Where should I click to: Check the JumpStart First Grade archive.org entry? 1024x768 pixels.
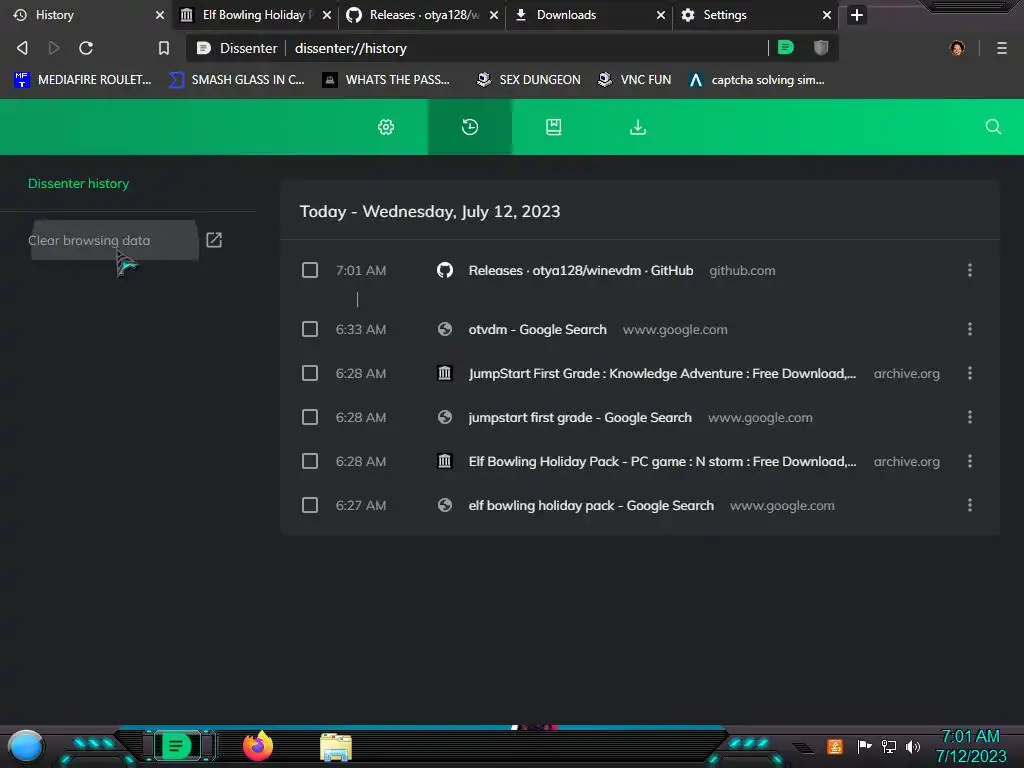[x=310, y=373]
